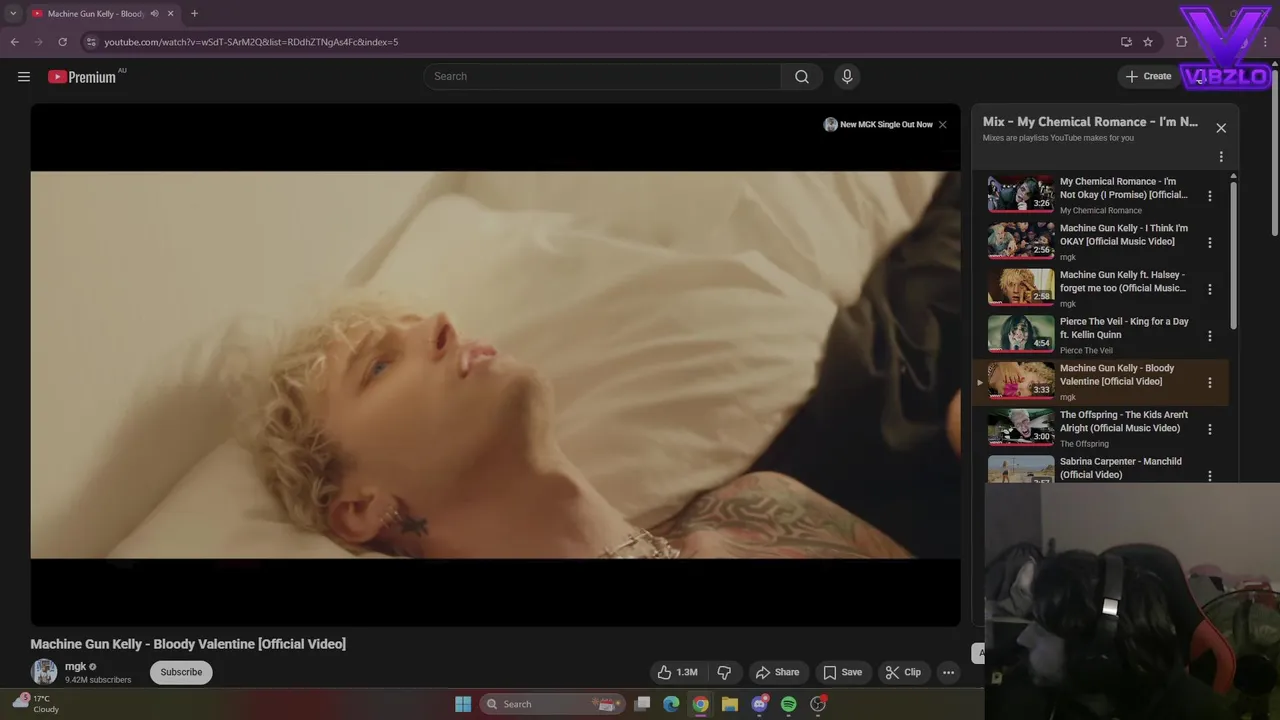Dislike the Bloody Valentine video
This screenshot has width=1280, height=720.
(725, 672)
